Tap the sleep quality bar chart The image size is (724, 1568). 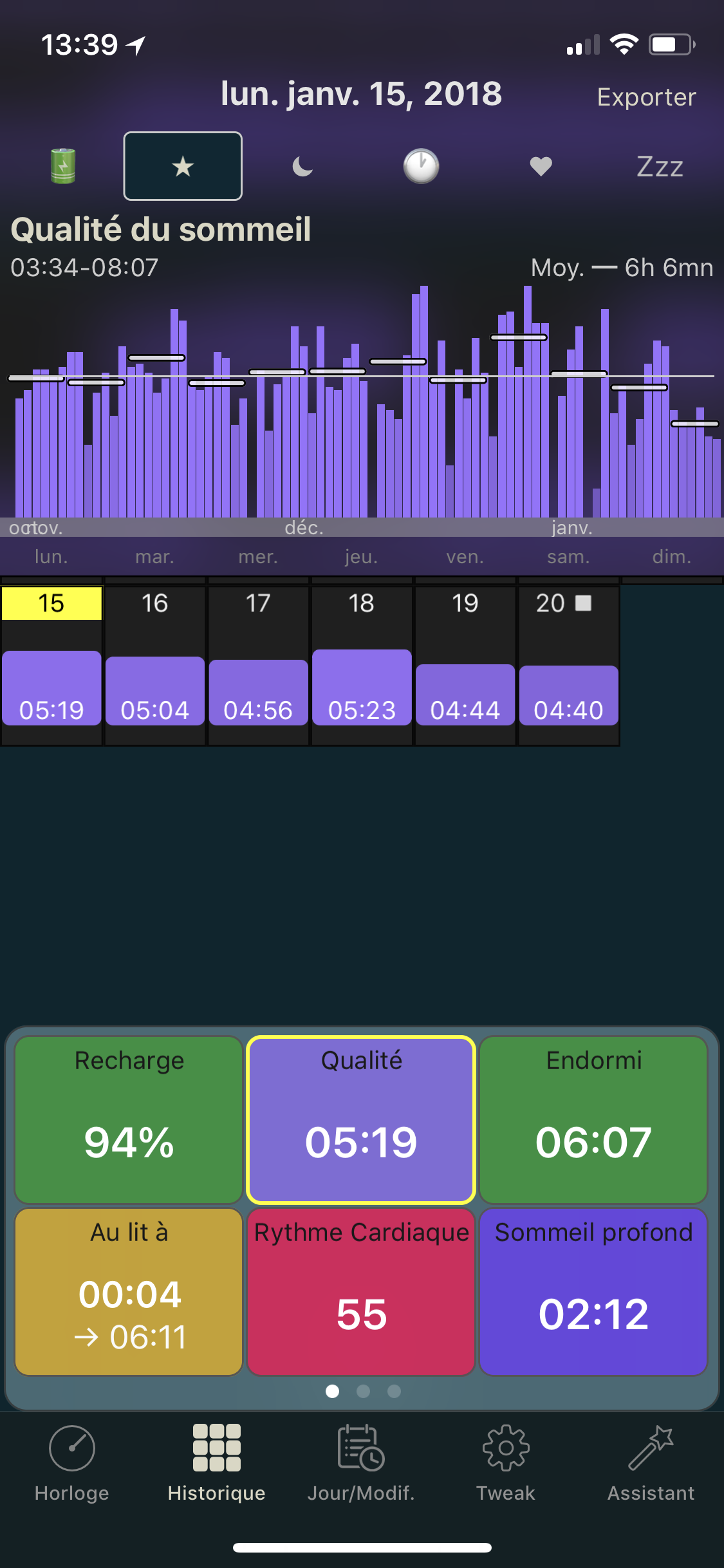(x=362, y=412)
